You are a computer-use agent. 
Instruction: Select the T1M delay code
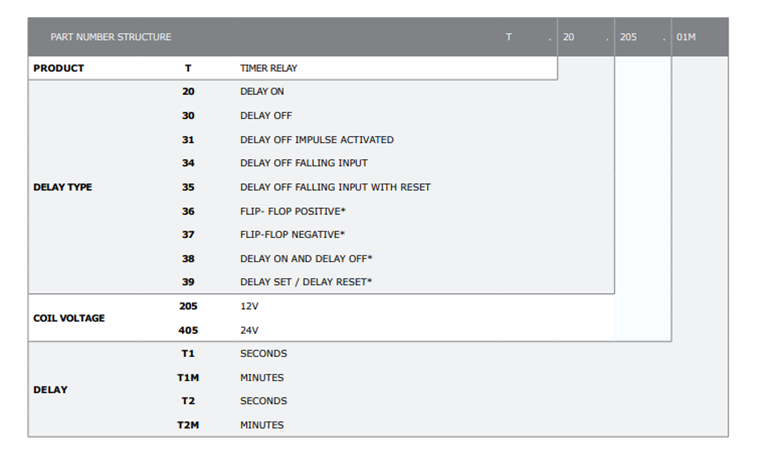[x=188, y=377]
